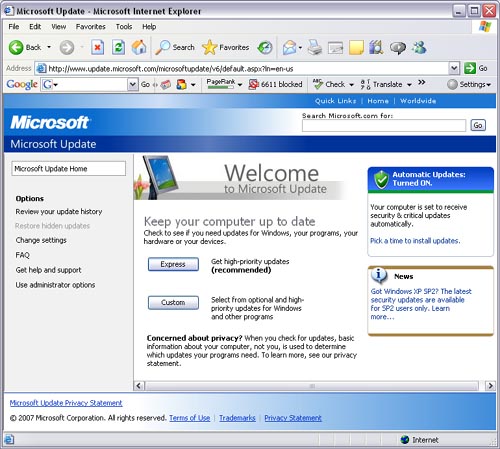
Task: Open the Help menu
Action: (149, 27)
